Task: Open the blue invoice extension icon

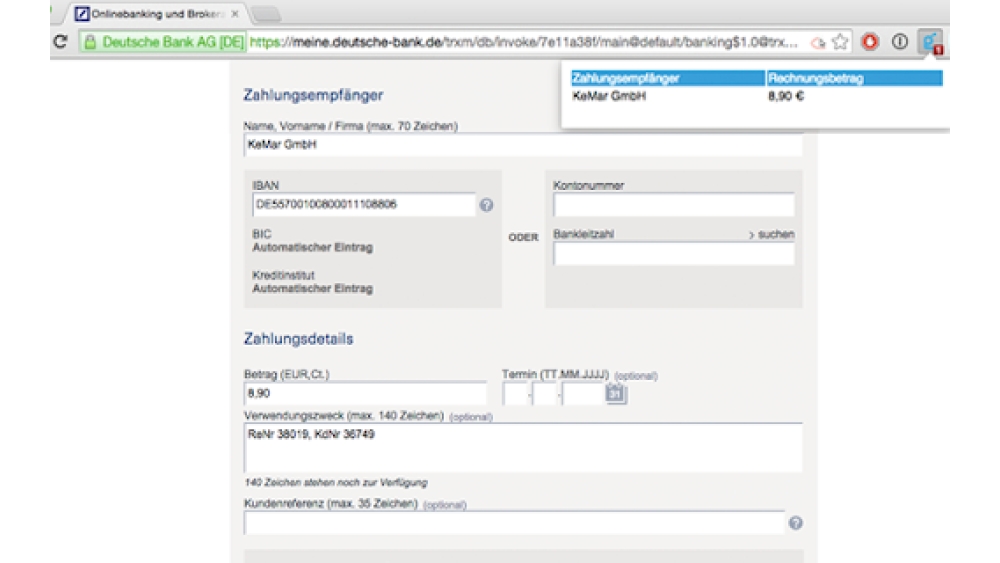Action: tap(931, 42)
